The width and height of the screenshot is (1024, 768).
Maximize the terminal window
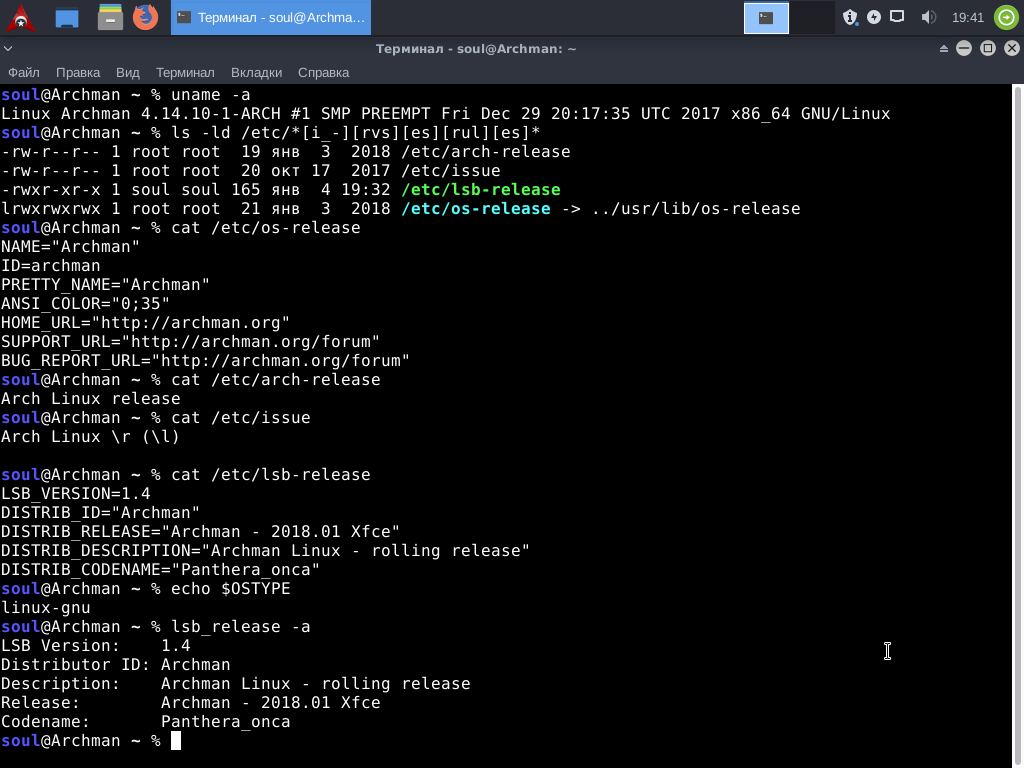click(988, 48)
